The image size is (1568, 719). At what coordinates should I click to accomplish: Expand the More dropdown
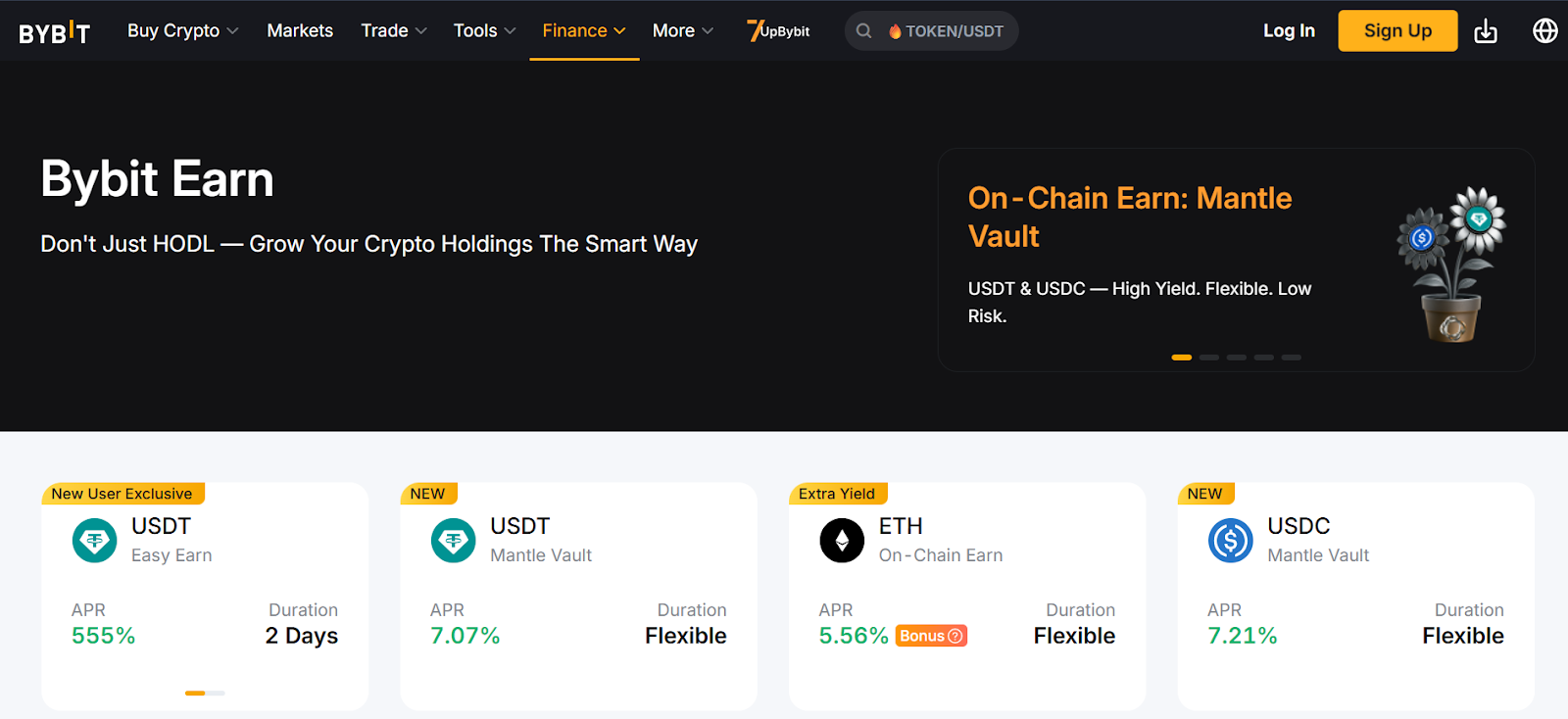(681, 30)
